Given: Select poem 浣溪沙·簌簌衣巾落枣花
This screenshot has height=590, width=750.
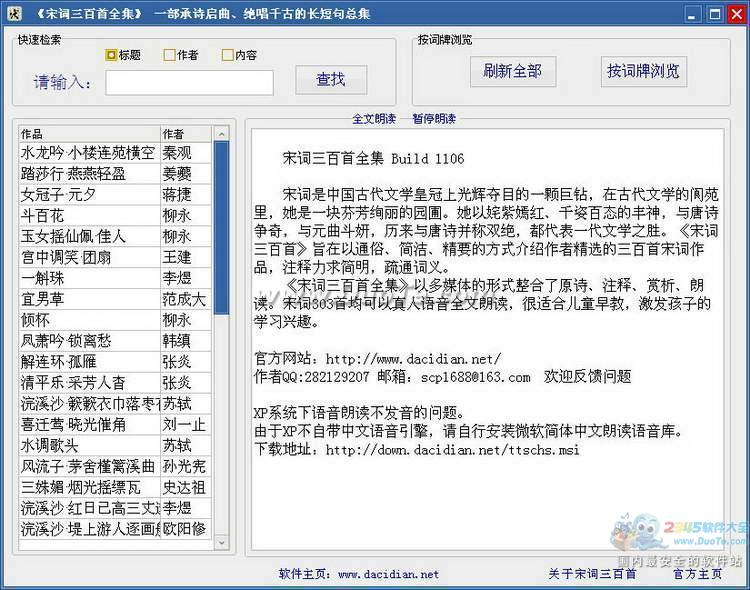Looking at the screenshot, I should 89,403.
